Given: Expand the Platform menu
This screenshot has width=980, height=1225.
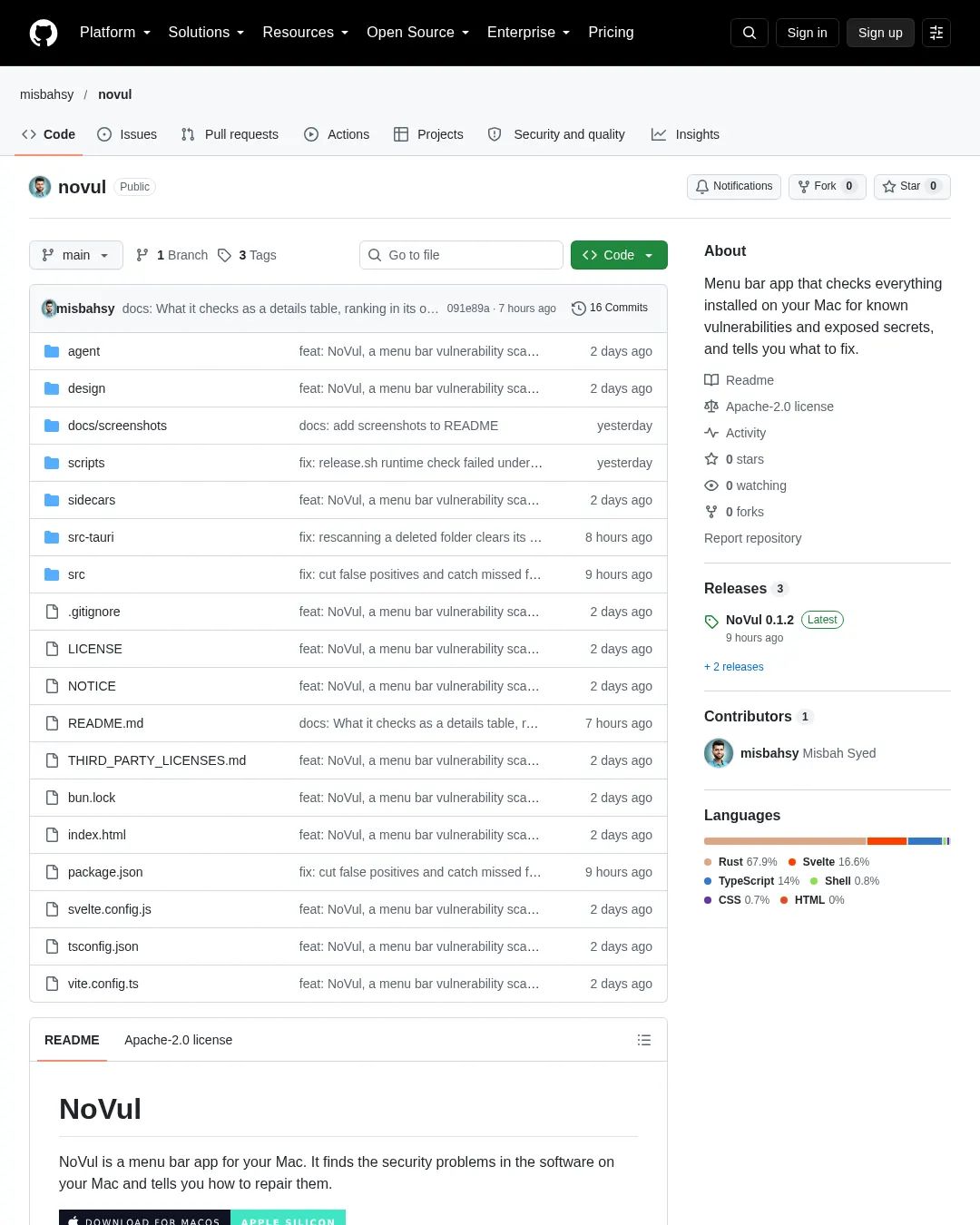Looking at the screenshot, I should (115, 33).
